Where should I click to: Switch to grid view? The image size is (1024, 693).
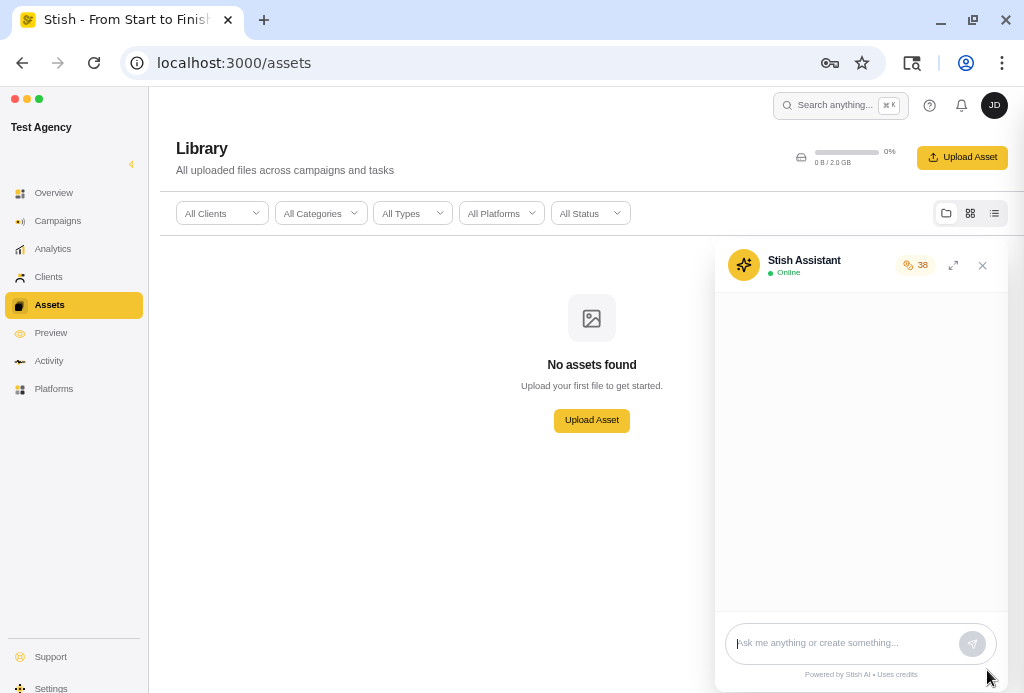click(970, 214)
